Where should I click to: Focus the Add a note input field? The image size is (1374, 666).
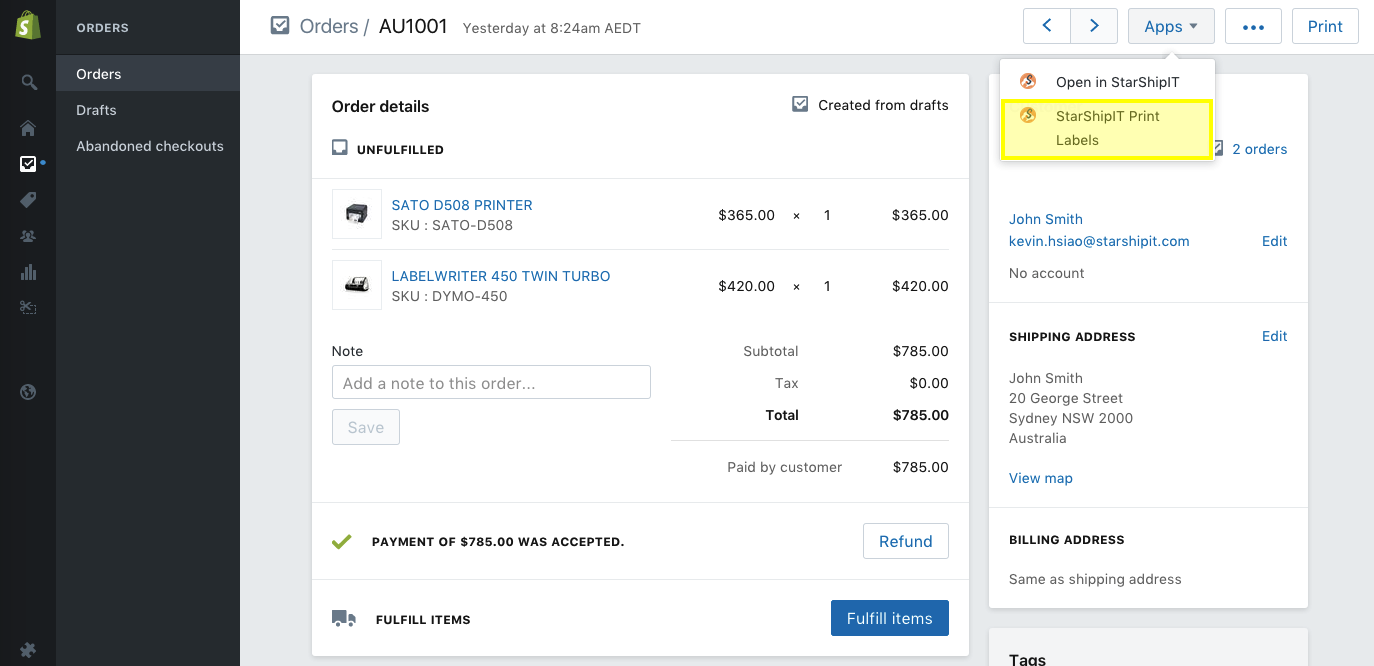point(491,382)
